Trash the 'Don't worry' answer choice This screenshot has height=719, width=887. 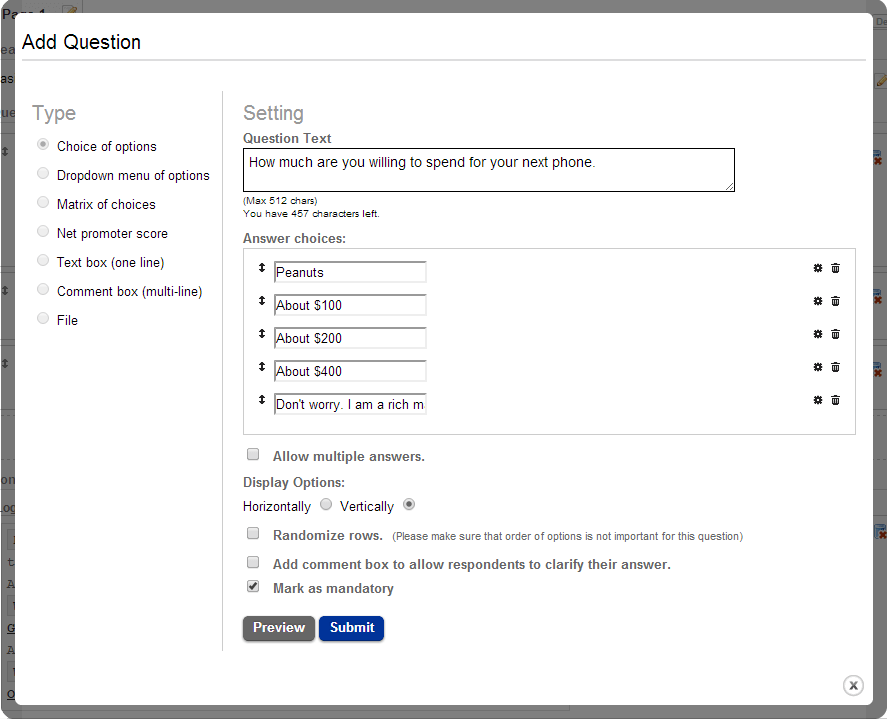pos(836,400)
